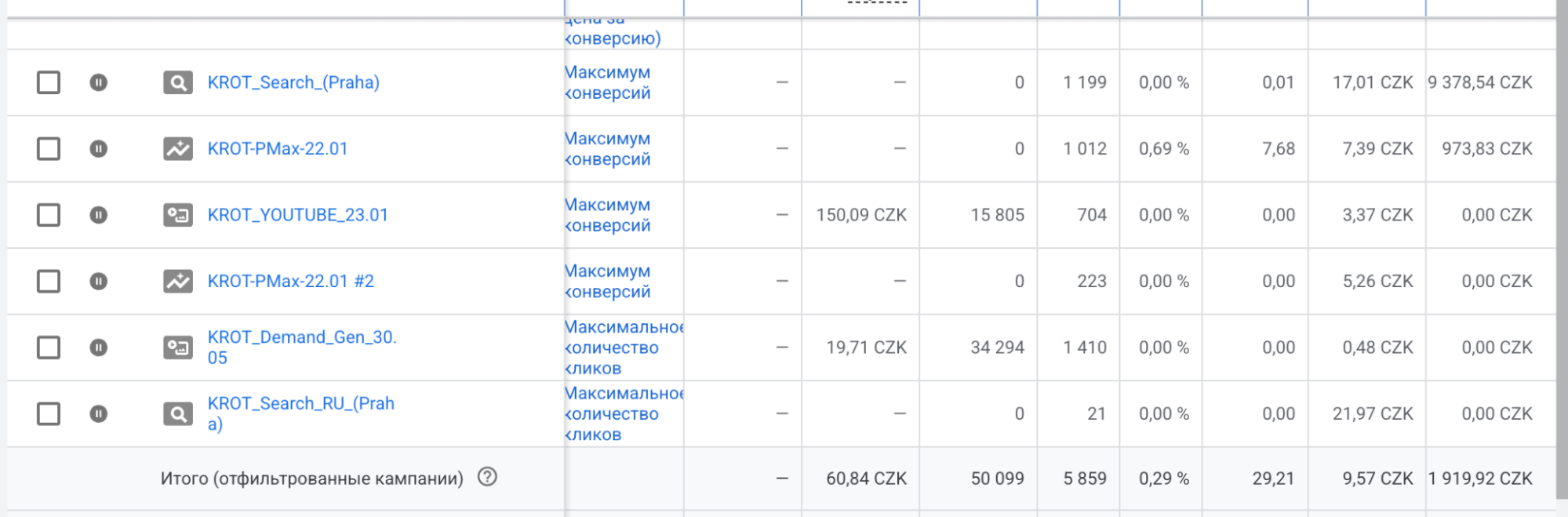Click Performance Max icon for KROT-PMax-22.01
This screenshot has height=517, width=1568.
[178, 148]
